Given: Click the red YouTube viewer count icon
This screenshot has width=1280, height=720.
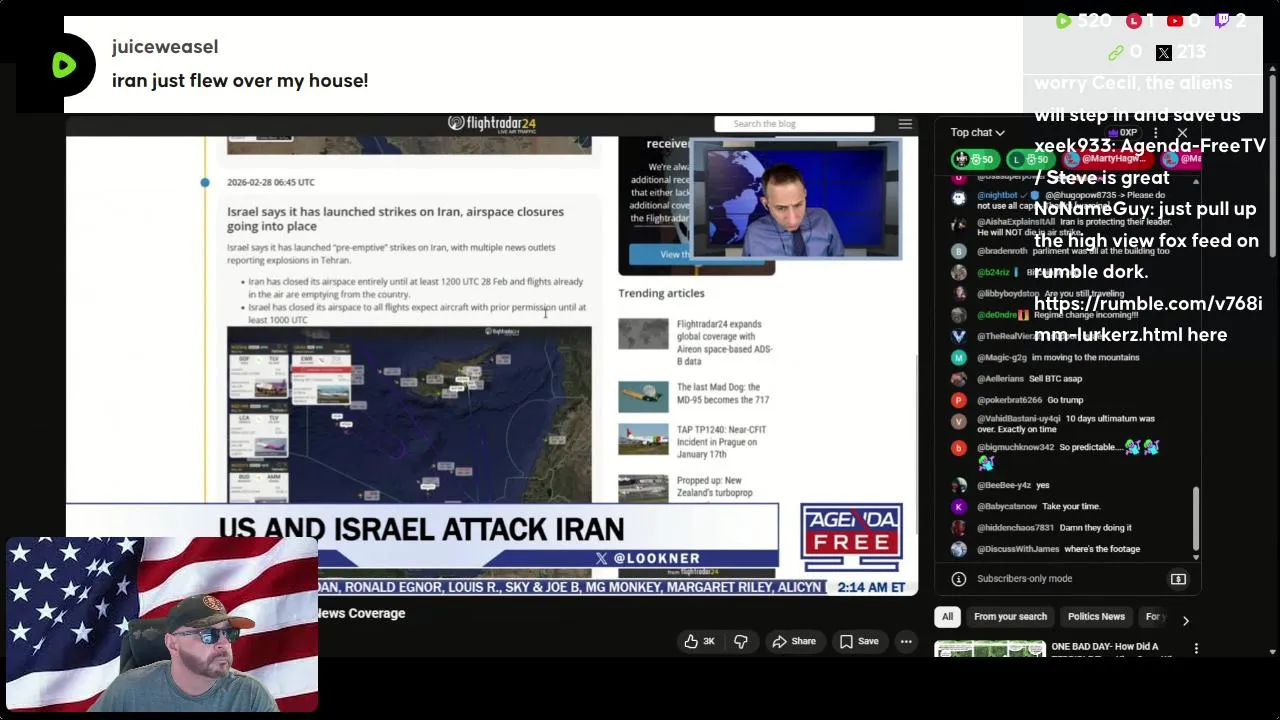Looking at the screenshot, I should (1175, 21).
